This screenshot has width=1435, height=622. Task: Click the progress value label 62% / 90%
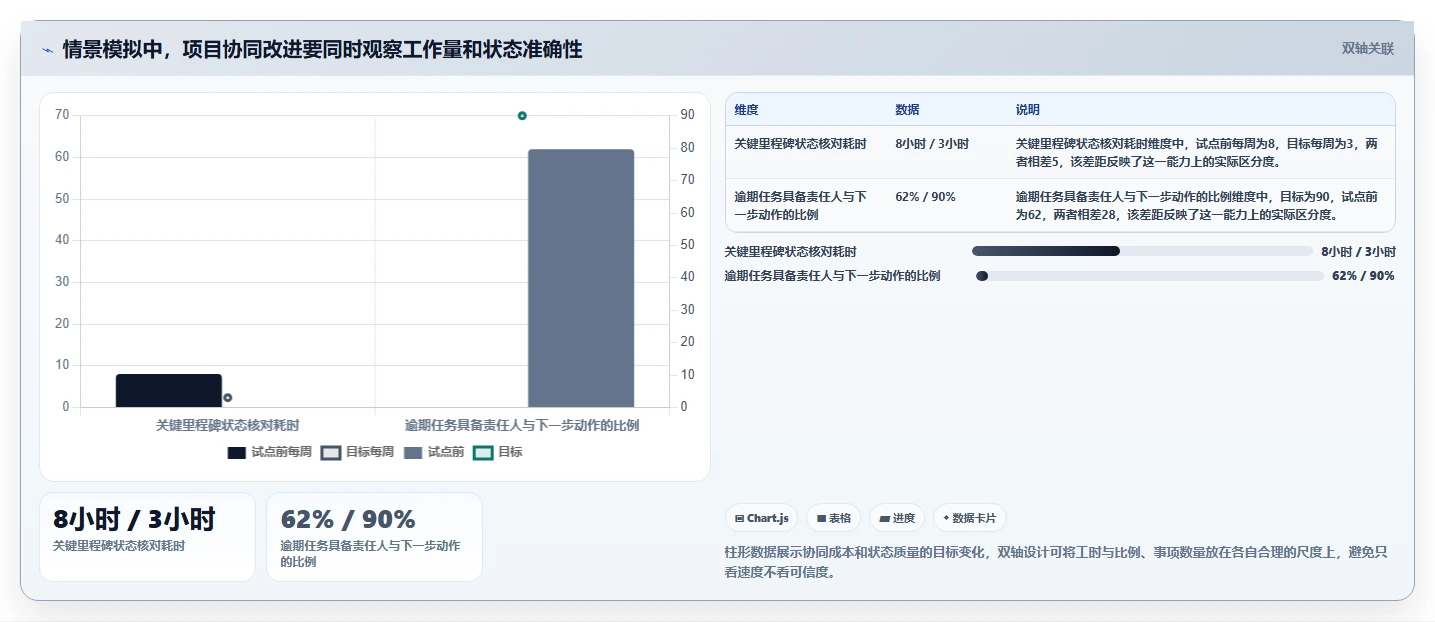(1363, 276)
